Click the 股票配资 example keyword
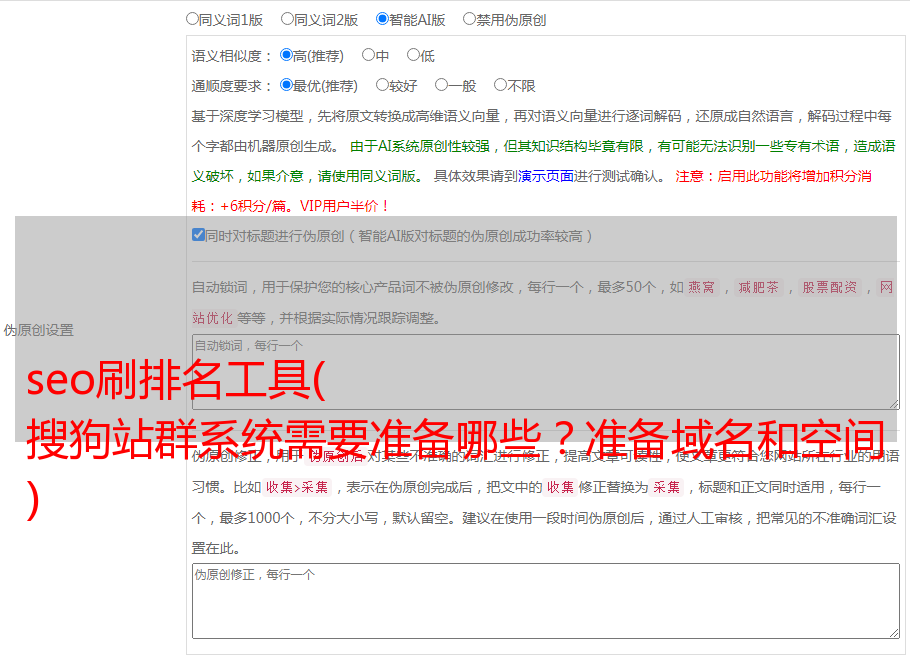Viewport: 911px width, 658px height. click(x=830, y=287)
